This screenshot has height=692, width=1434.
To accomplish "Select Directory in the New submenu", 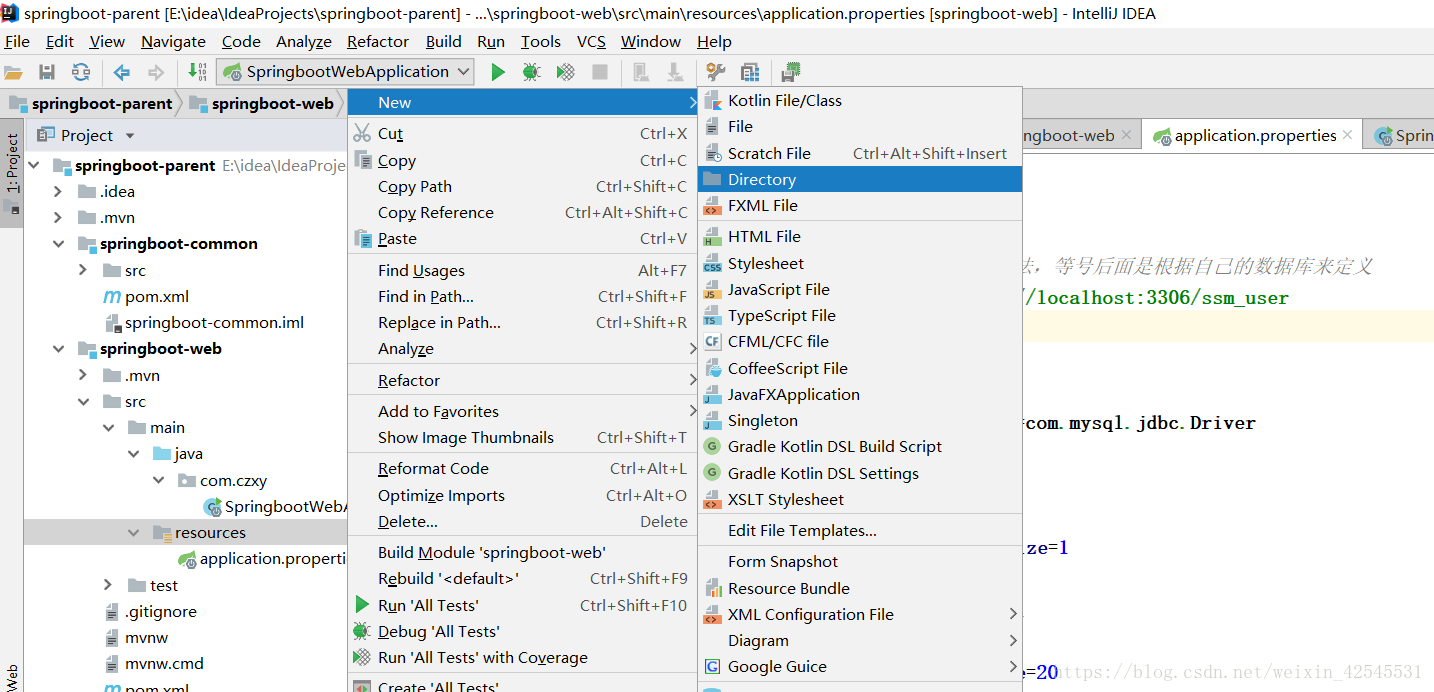I will pyautogui.click(x=860, y=179).
